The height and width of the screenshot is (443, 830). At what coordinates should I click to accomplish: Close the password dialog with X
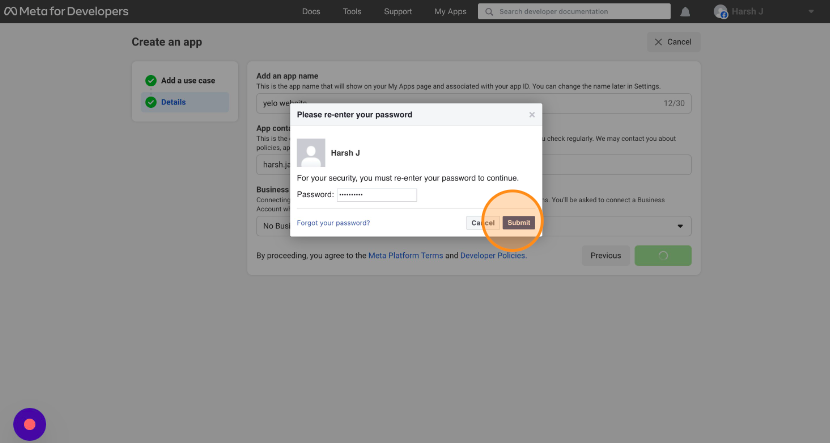point(531,115)
